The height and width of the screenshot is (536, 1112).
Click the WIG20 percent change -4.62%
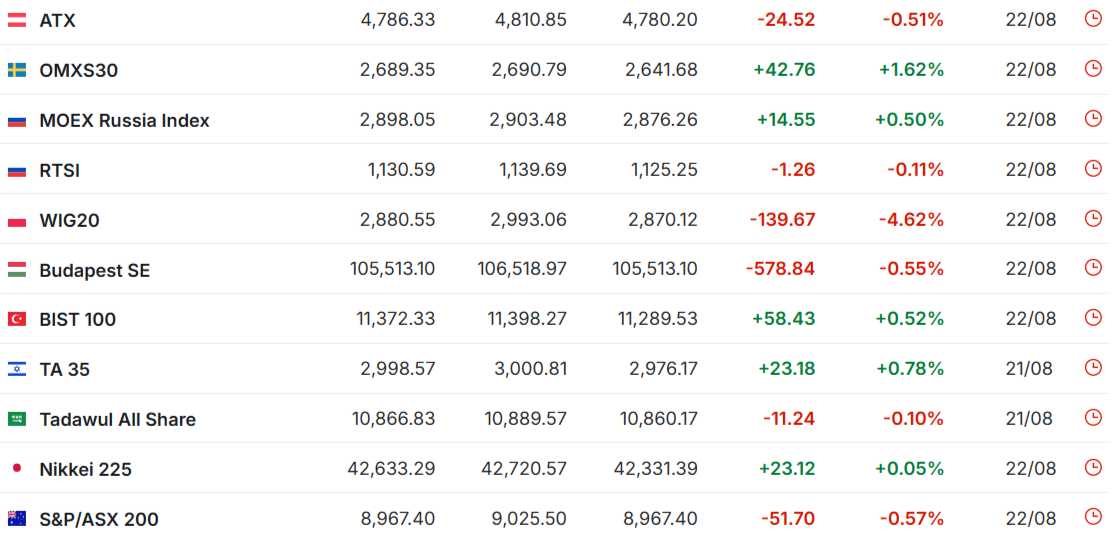coord(911,220)
